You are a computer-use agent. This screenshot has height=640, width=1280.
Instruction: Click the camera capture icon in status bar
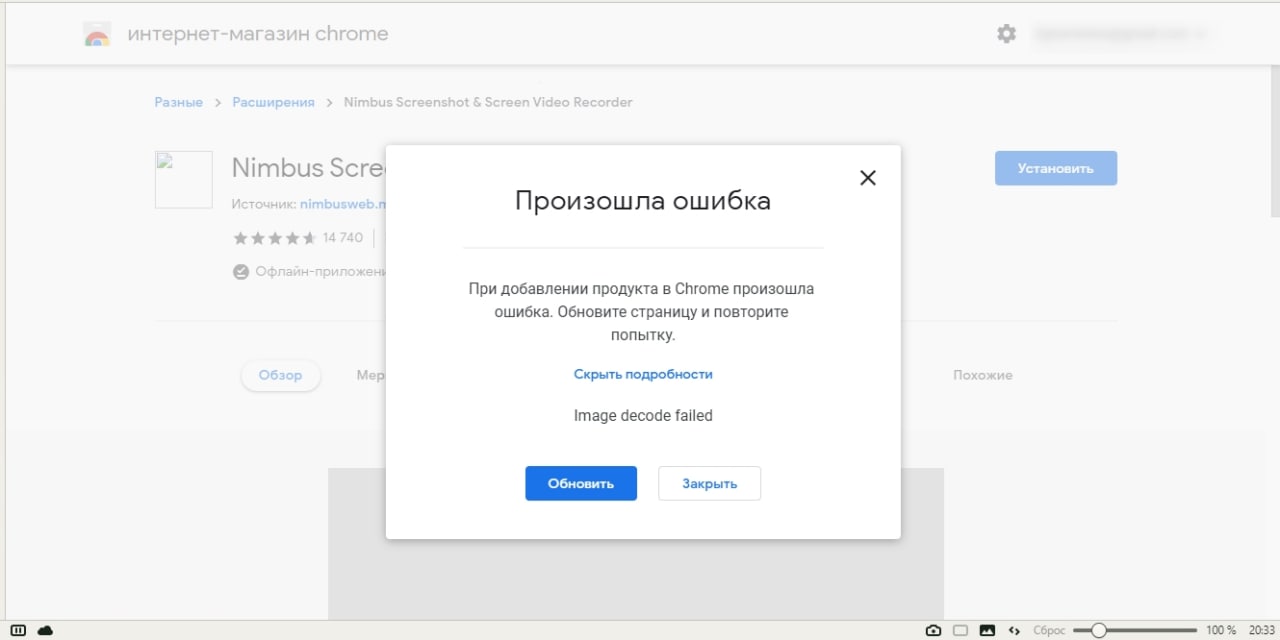933,630
